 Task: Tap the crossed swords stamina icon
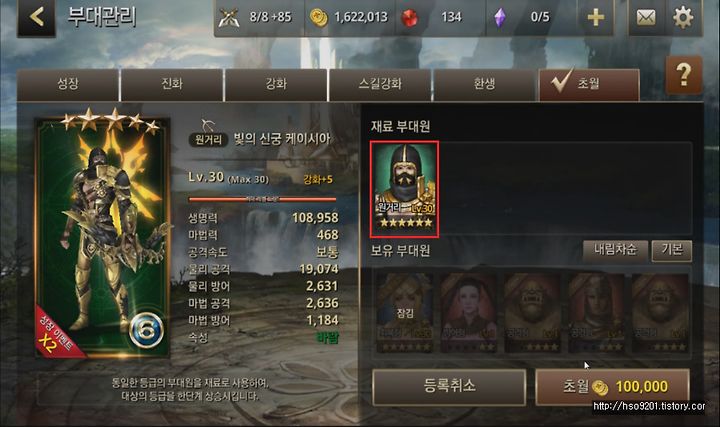(x=229, y=18)
